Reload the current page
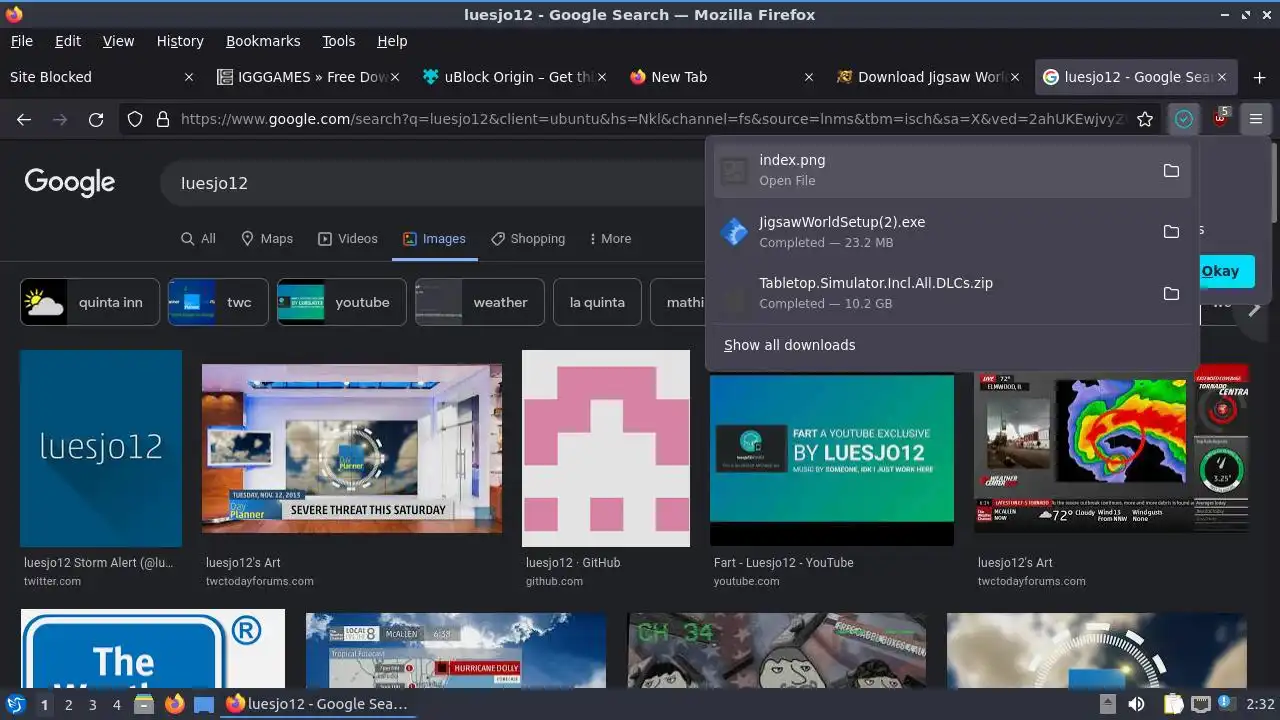The image size is (1280, 720). [x=96, y=119]
